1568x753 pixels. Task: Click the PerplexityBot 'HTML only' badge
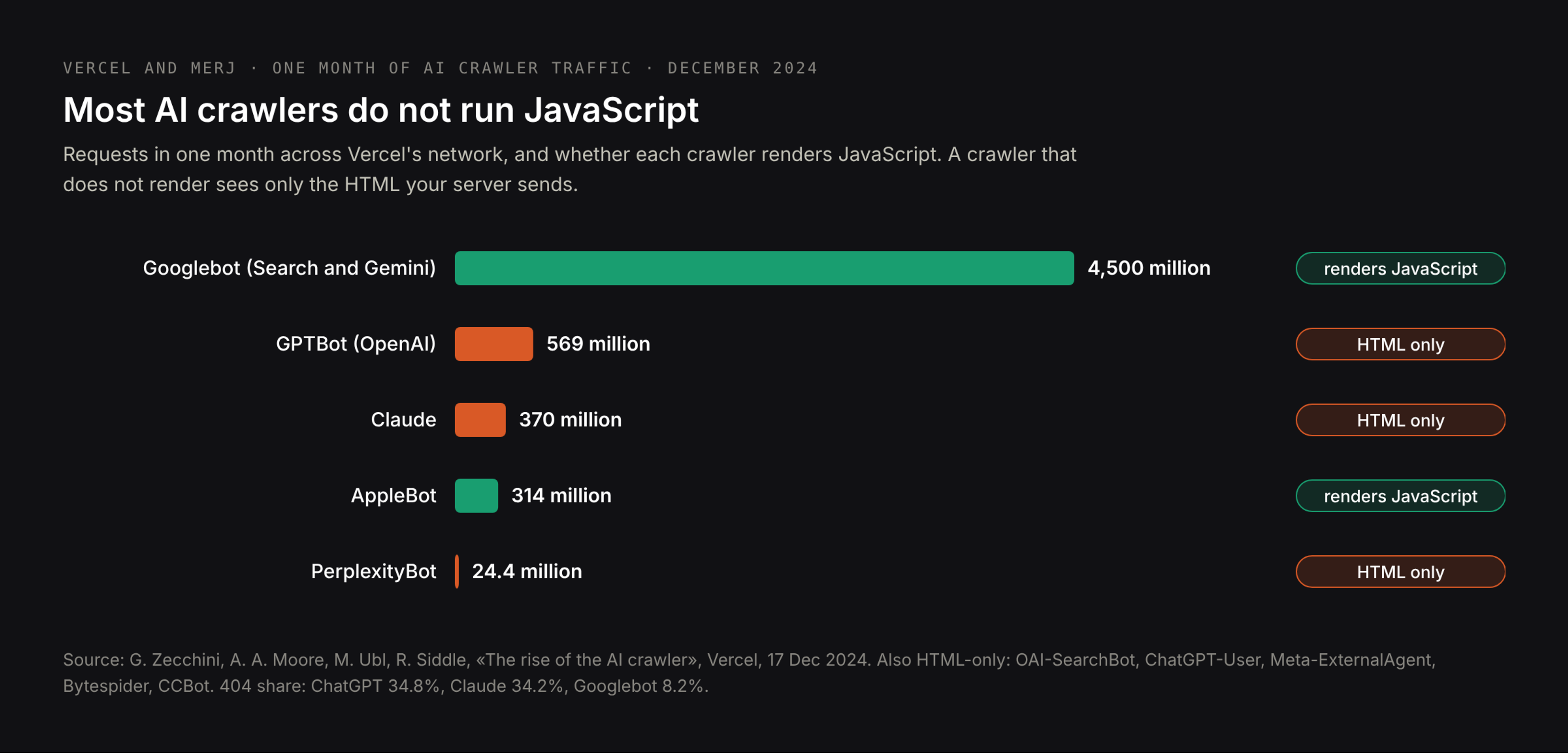tap(1400, 572)
